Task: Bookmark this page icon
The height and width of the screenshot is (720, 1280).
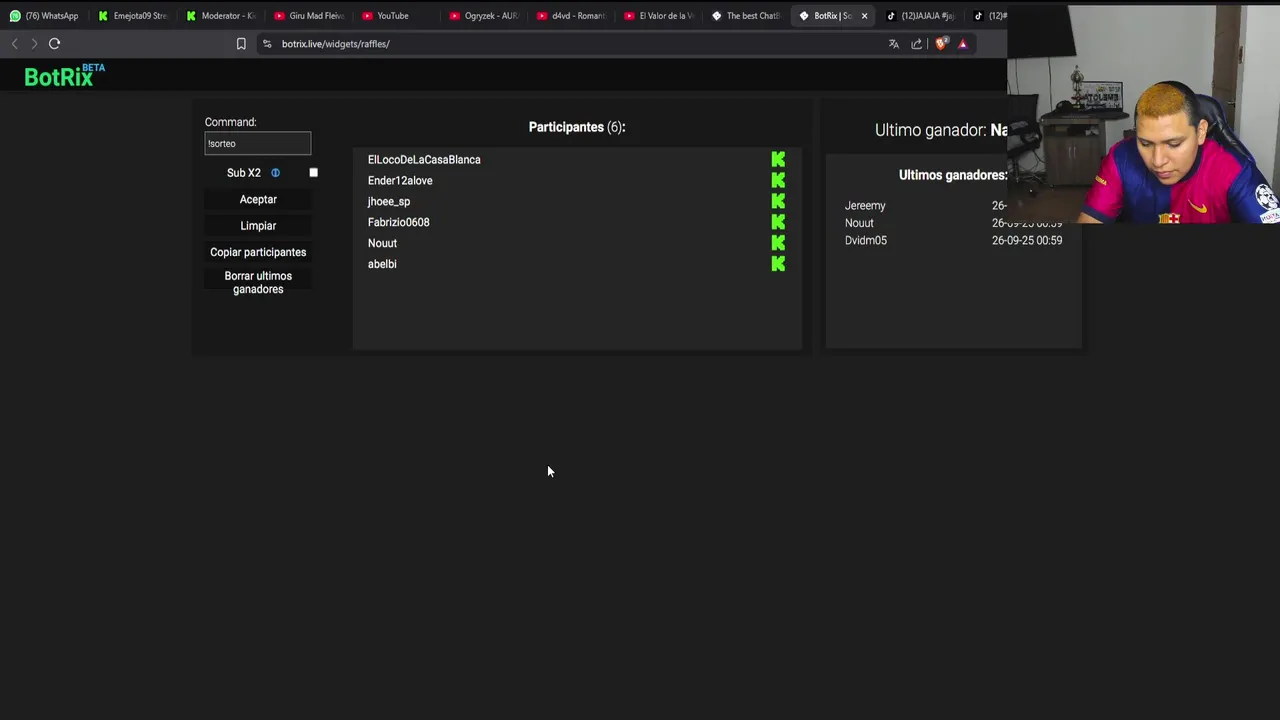Action: point(241,44)
